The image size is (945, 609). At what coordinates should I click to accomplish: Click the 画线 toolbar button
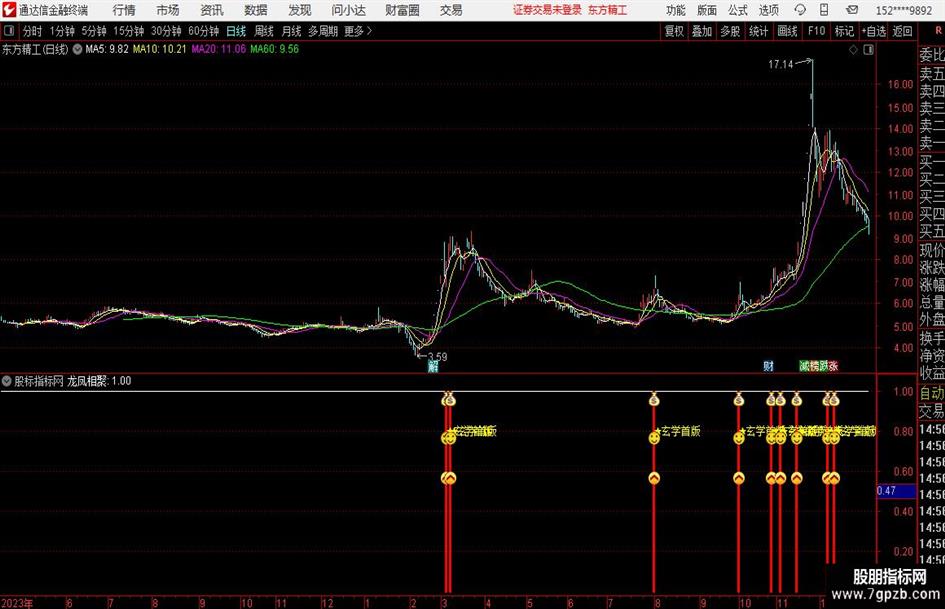pyautogui.click(x=788, y=31)
